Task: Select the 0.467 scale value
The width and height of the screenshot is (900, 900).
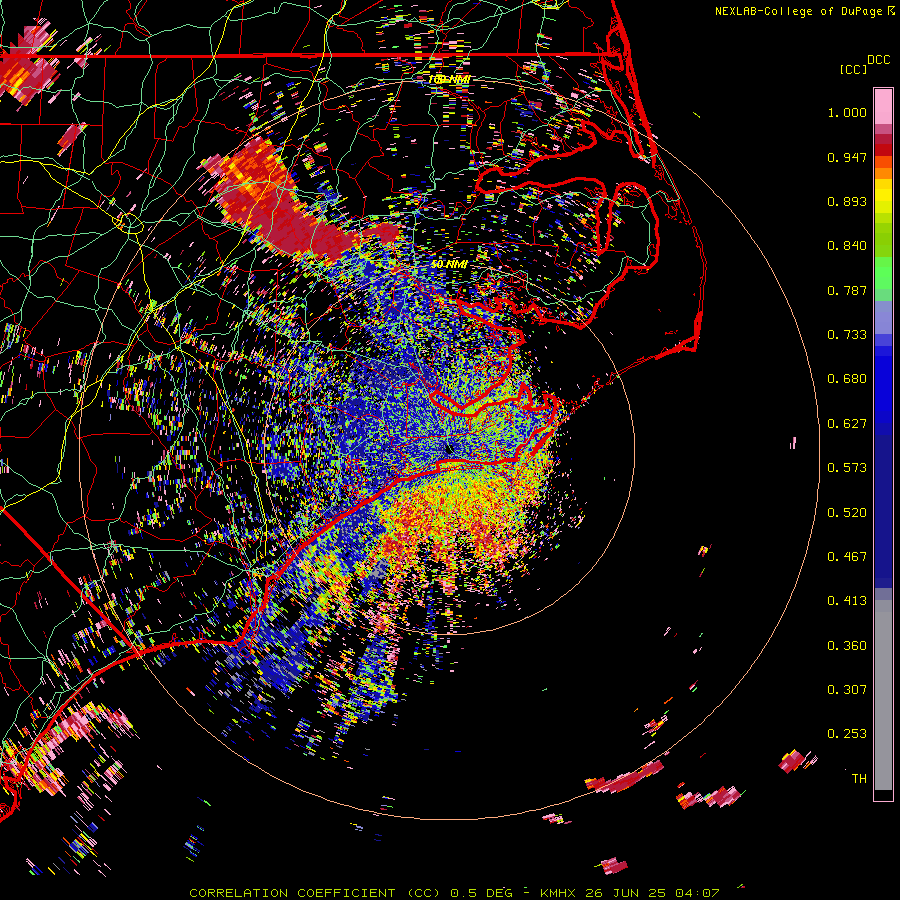Action: point(847,557)
